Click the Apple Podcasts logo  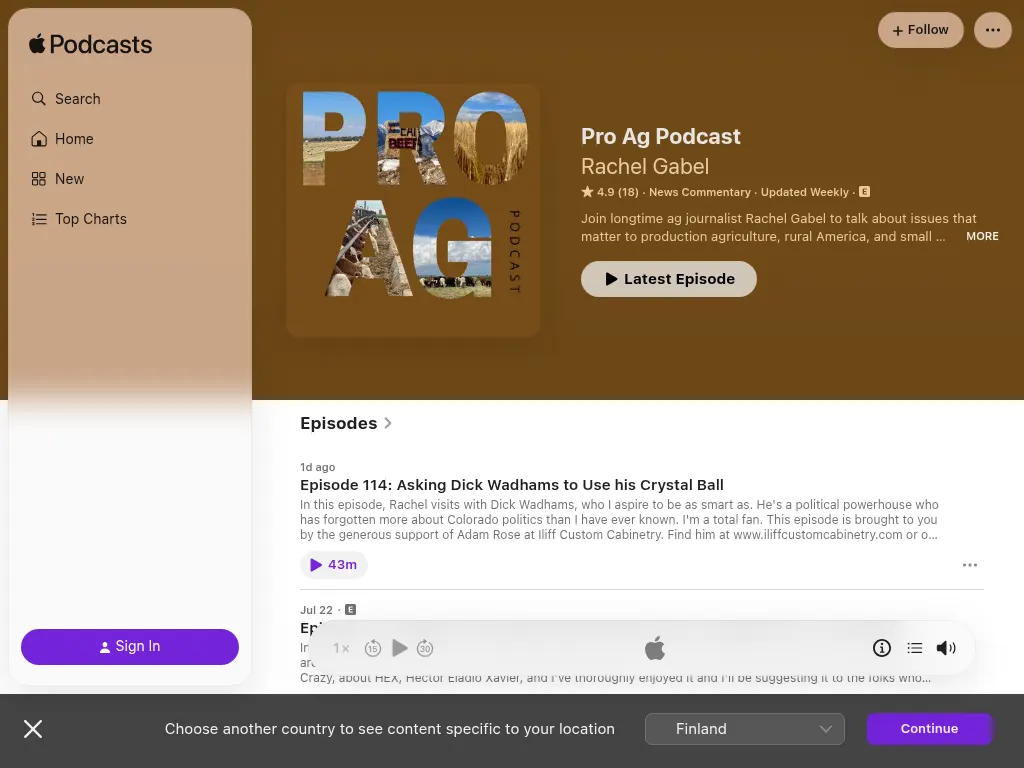[x=90, y=44]
